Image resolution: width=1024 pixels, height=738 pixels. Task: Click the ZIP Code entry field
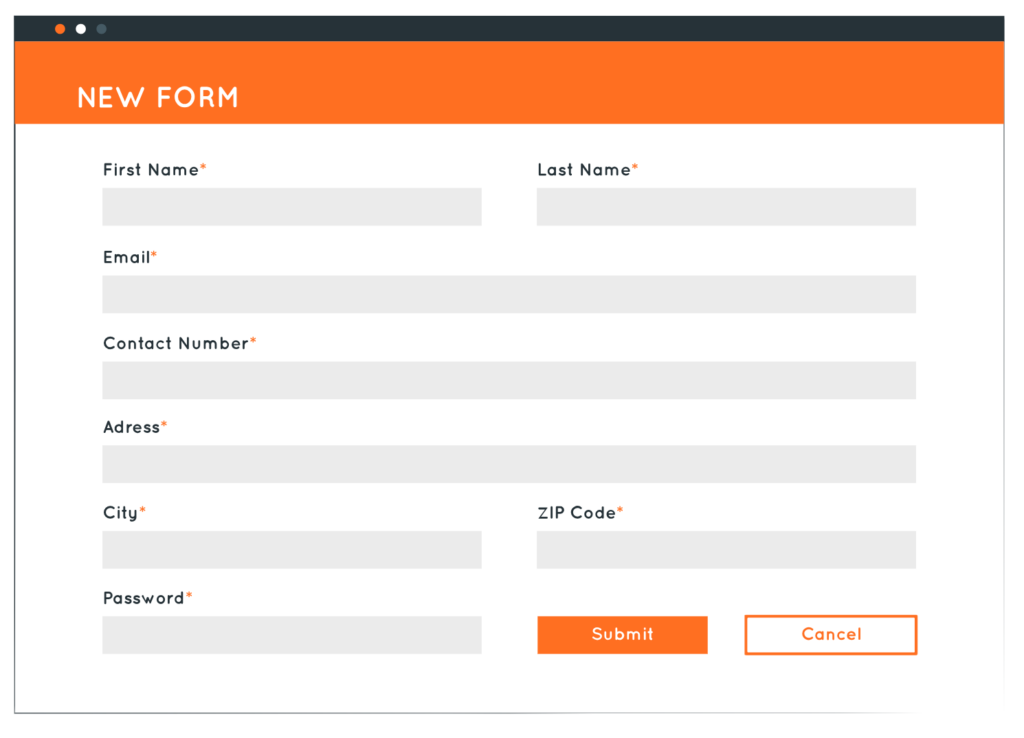pos(726,550)
